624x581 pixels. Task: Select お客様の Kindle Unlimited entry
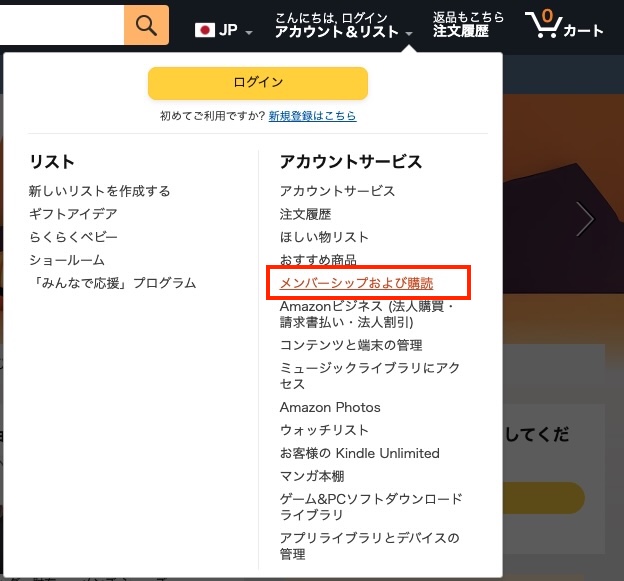pos(359,453)
